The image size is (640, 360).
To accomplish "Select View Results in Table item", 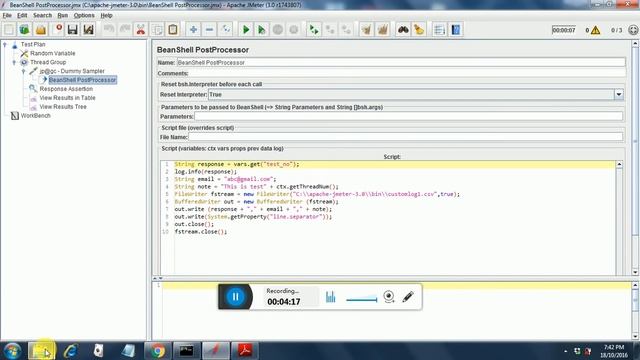I will pos(67,98).
